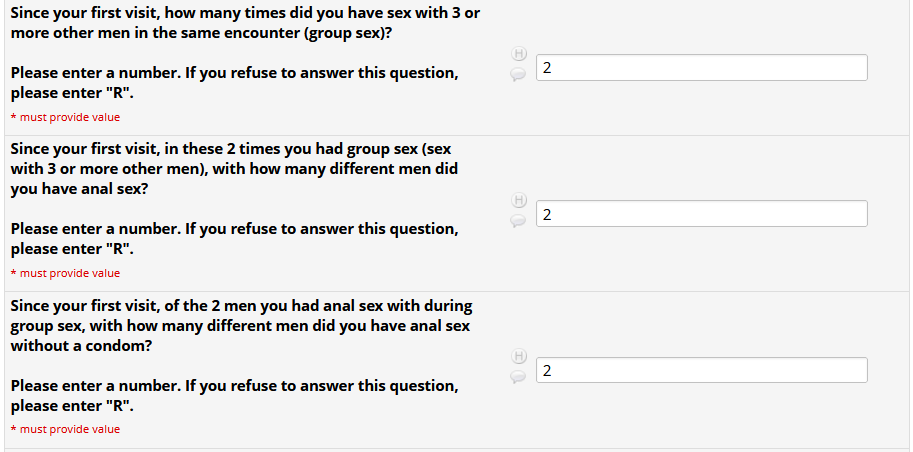View history icon for different men anal sex question
Image resolution: width=913 pixels, height=452 pixels.
518,199
